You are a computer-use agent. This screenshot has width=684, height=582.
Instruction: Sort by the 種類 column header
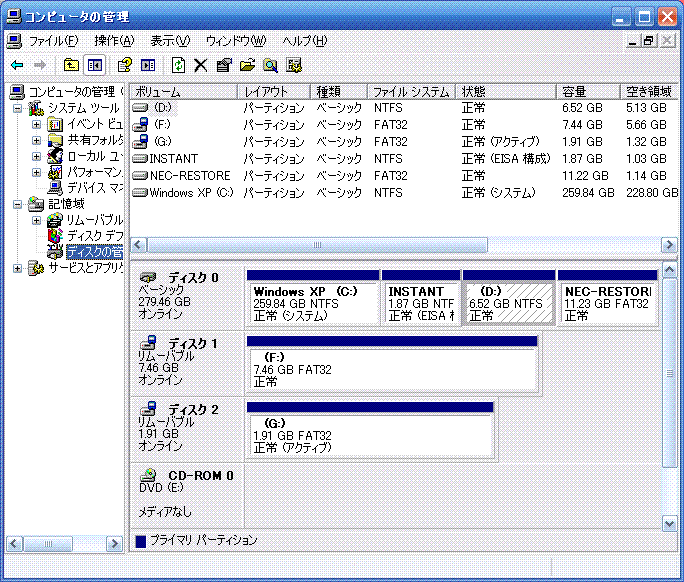(x=339, y=92)
